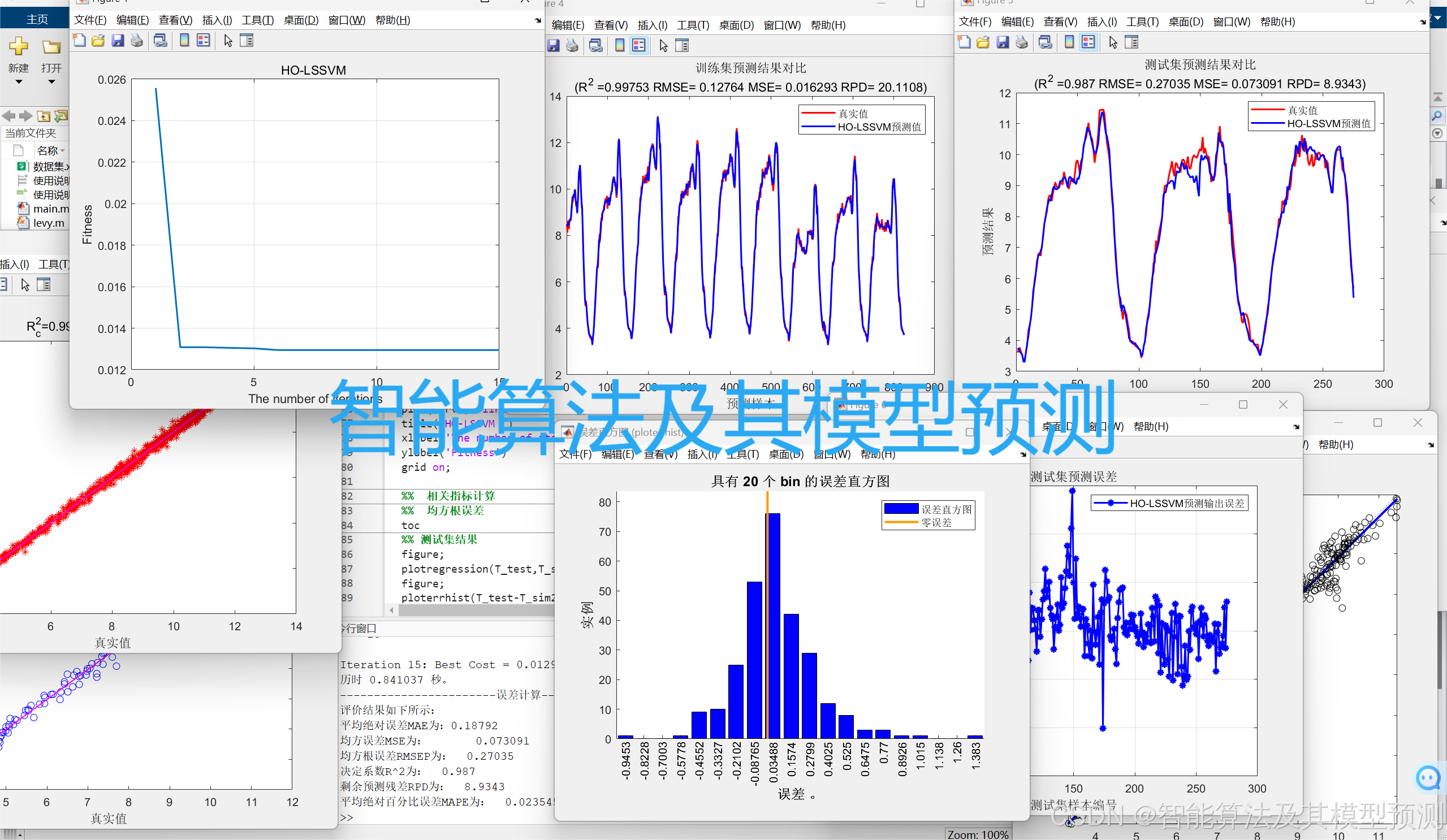Viewport: 1447px width, 840px height.
Task: Toggle Edit Plot arrow in test set figure
Action: pyautogui.click(x=1113, y=42)
